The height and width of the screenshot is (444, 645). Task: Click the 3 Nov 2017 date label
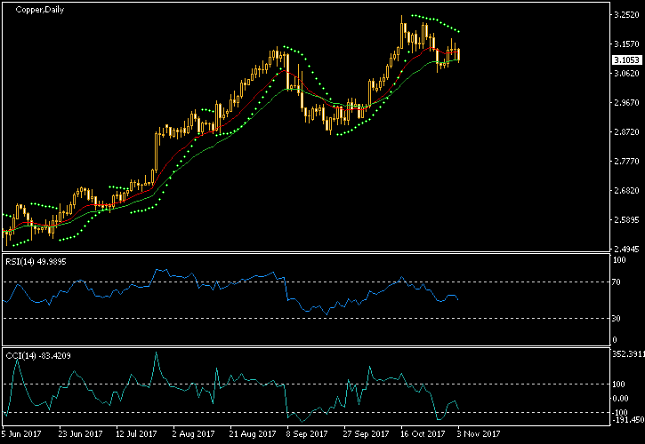click(x=478, y=434)
